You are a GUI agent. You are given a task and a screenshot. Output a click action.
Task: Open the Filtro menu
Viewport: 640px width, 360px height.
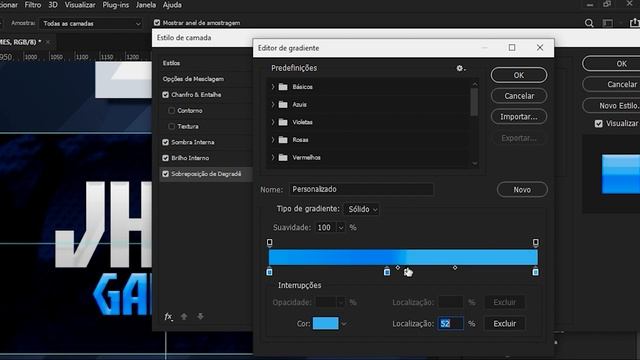(x=33, y=5)
